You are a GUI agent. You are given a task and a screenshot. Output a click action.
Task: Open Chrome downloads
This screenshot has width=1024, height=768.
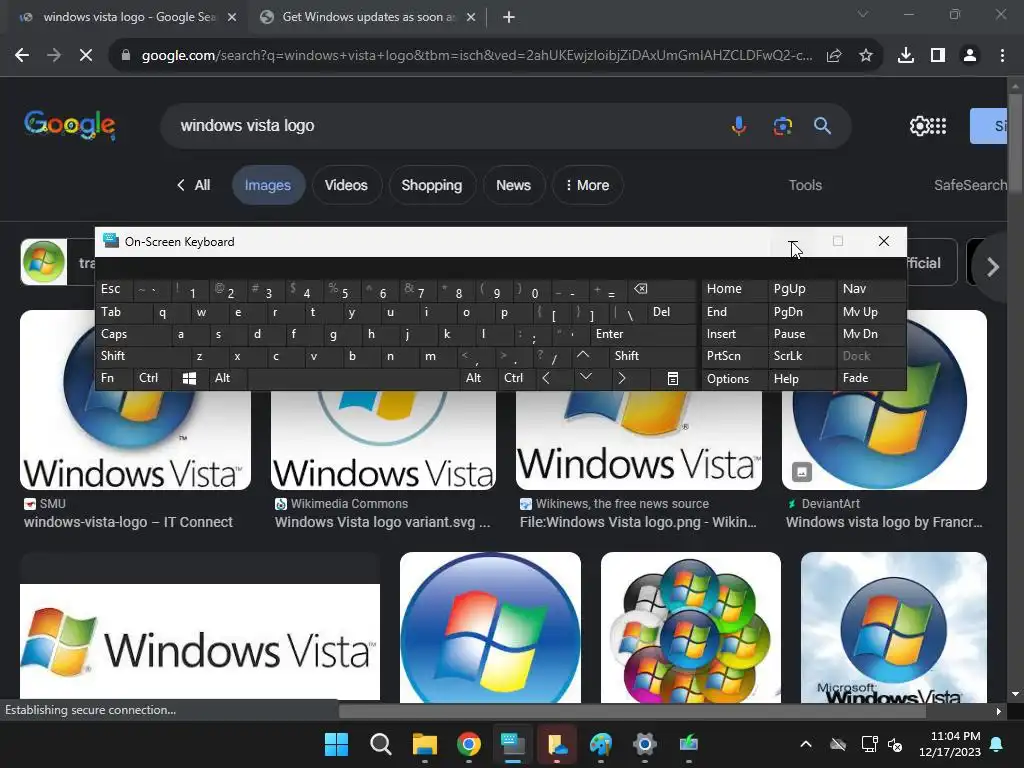pos(906,56)
